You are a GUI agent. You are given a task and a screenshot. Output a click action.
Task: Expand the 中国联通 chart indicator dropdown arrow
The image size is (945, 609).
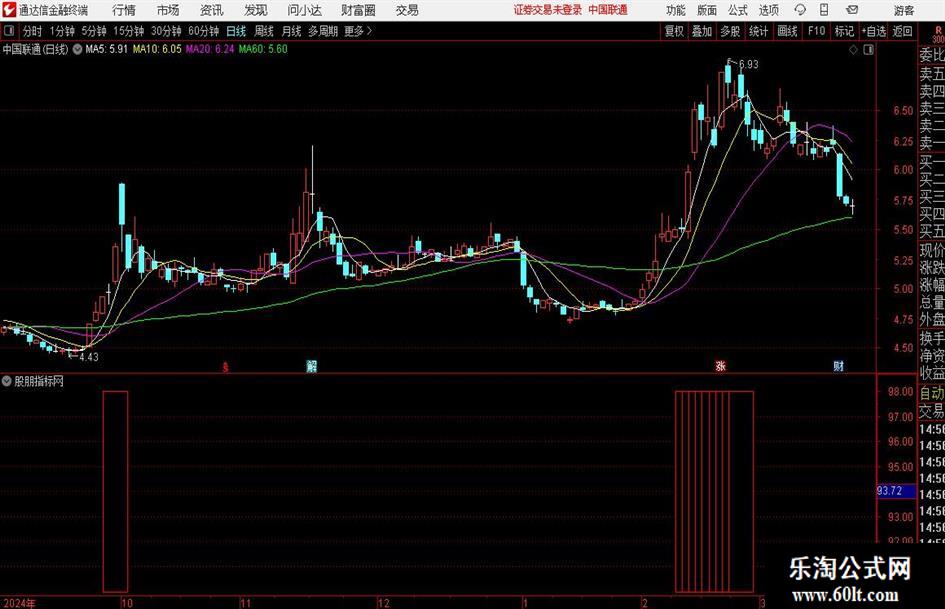tap(78, 49)
